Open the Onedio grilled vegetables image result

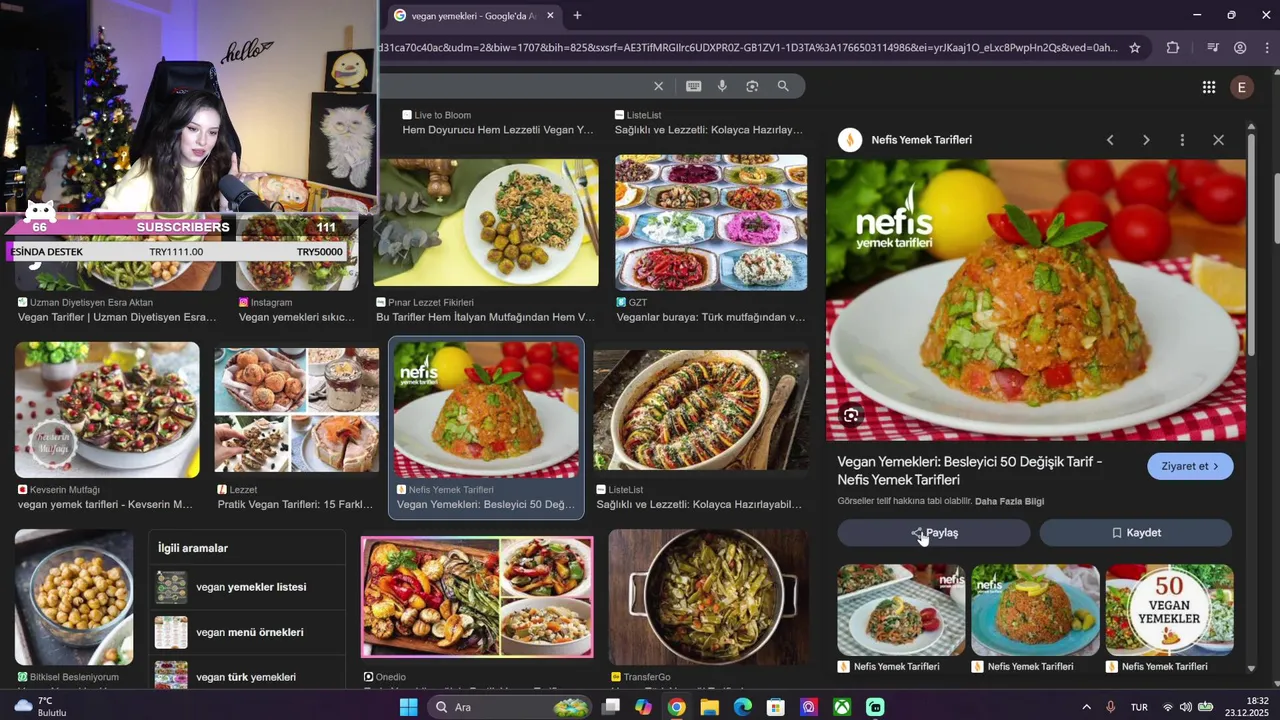(477, 597)
